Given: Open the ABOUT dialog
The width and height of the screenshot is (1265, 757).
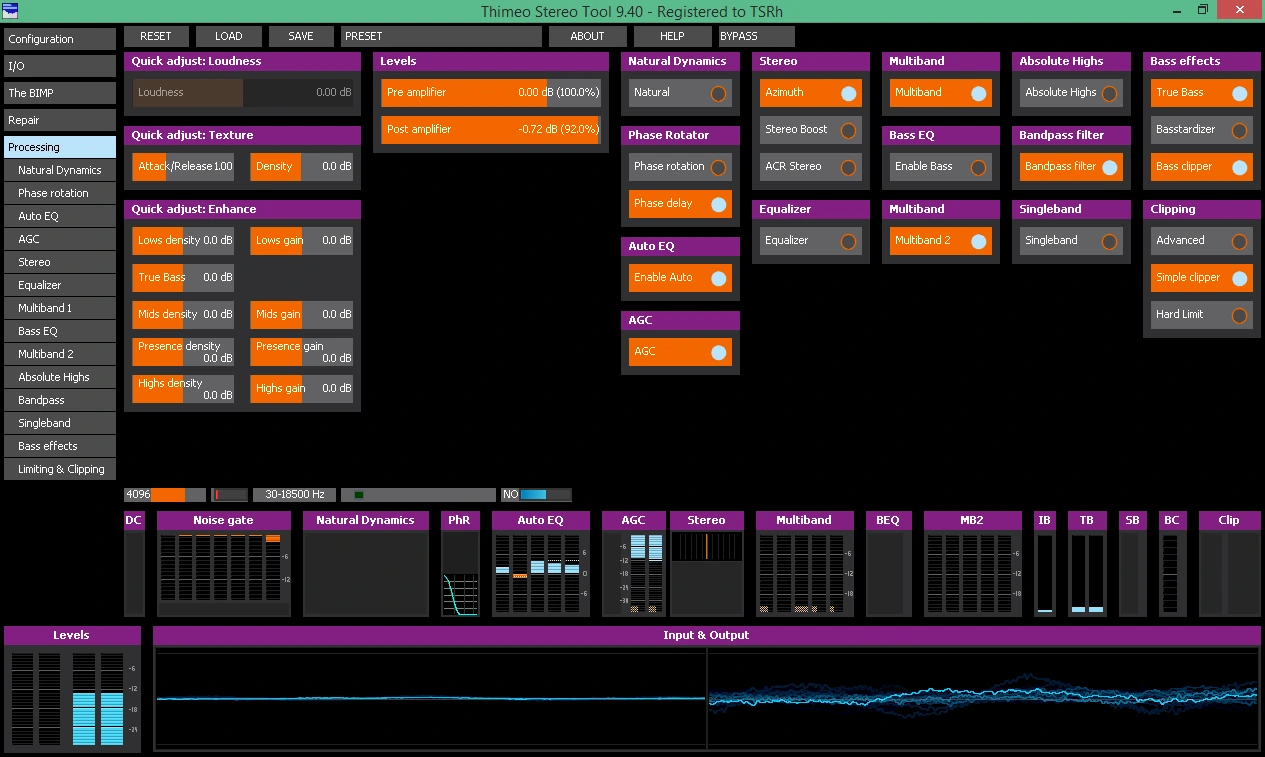Looking at the screenshot, I should point(587,36).
